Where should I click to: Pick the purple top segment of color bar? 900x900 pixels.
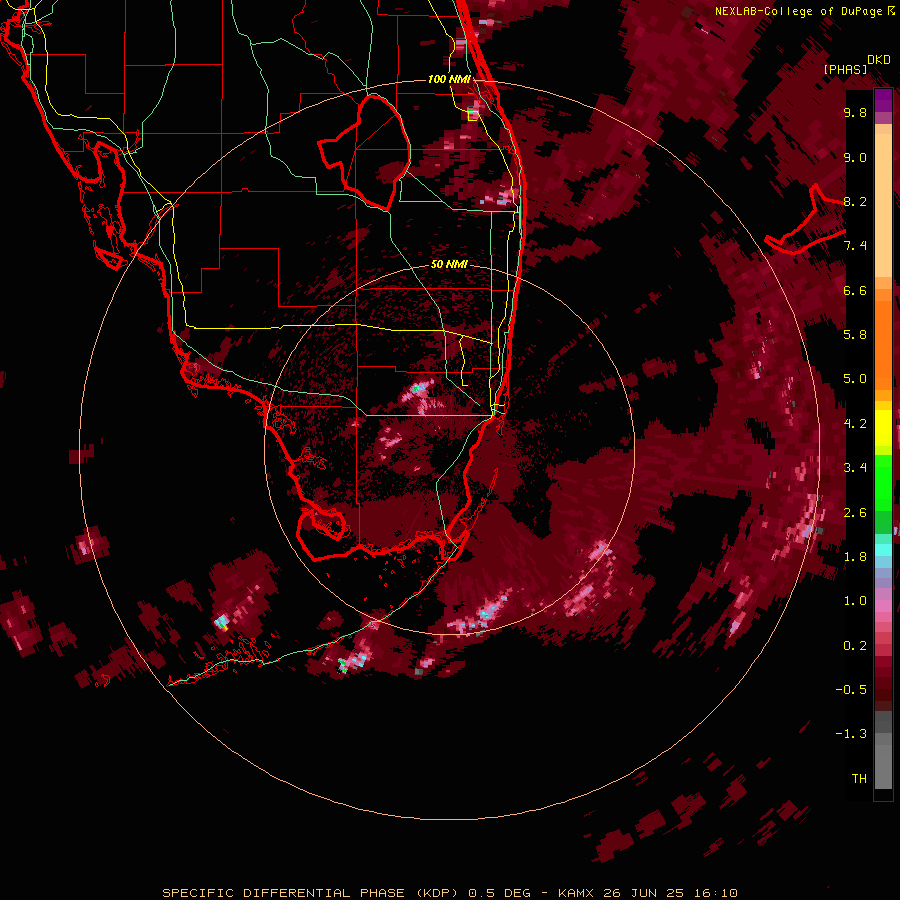(x=883, y=100)
